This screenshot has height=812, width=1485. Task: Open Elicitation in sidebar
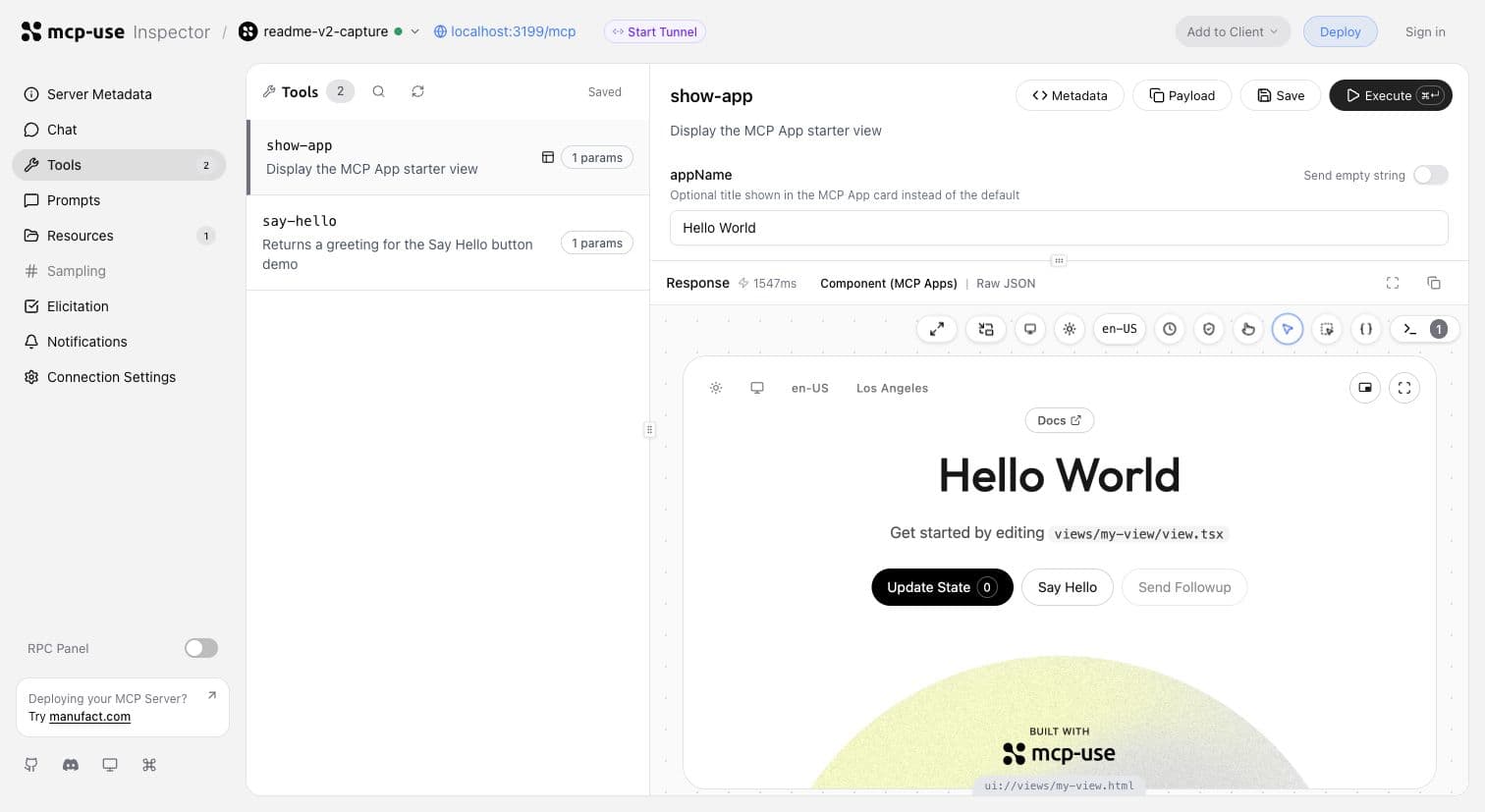point(119,306)
